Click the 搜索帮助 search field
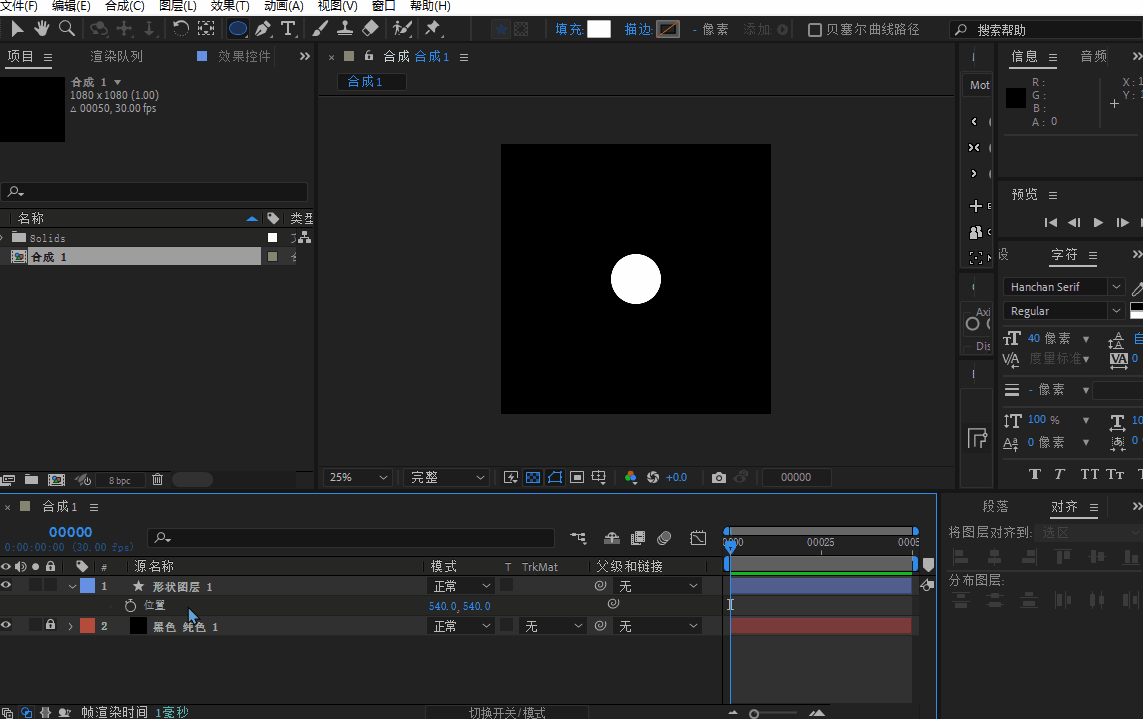This screenshot has width=1143, height=719. (x=1040, y=30)
